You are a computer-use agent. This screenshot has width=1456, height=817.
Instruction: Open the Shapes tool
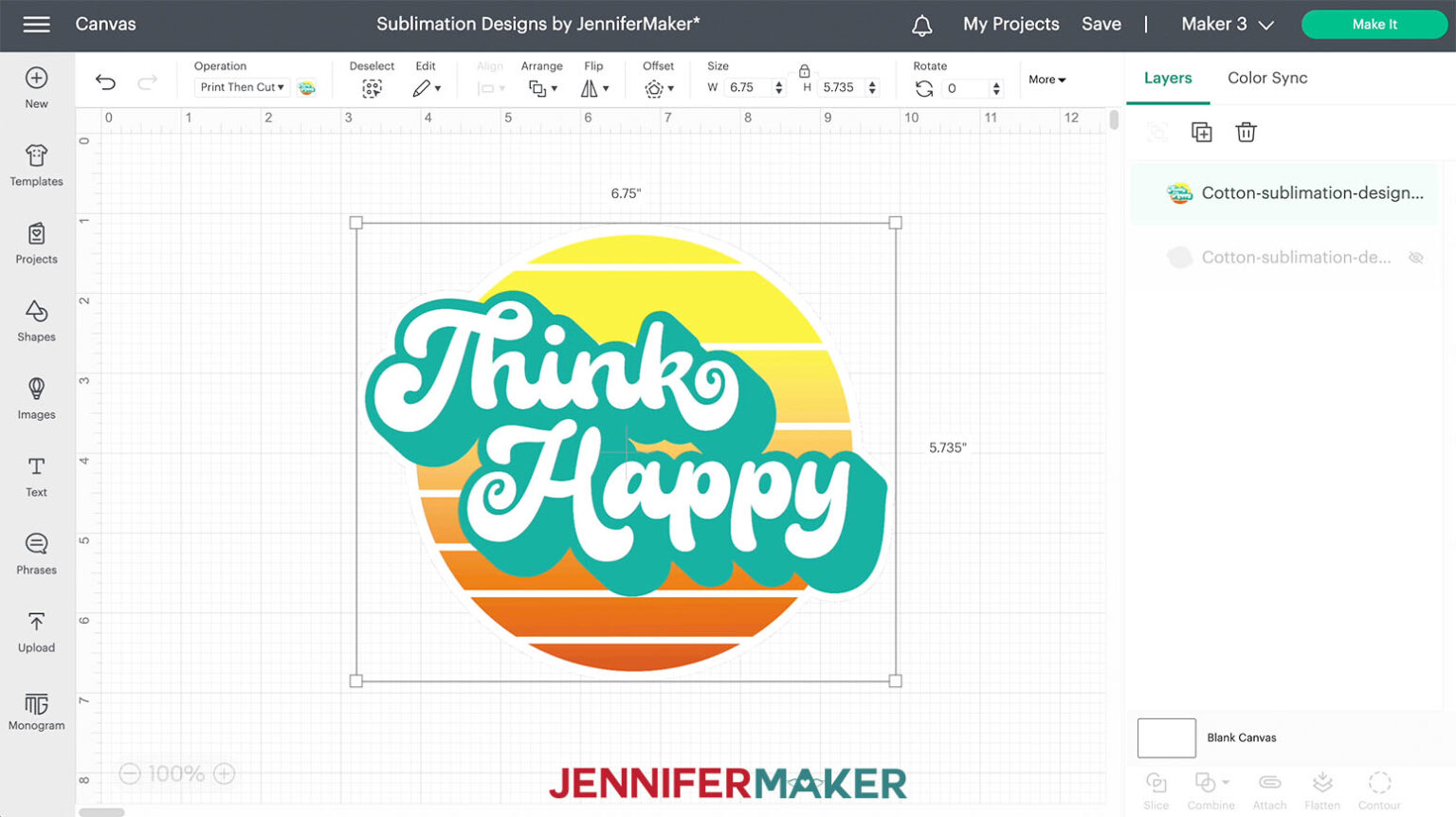(36, 320)
